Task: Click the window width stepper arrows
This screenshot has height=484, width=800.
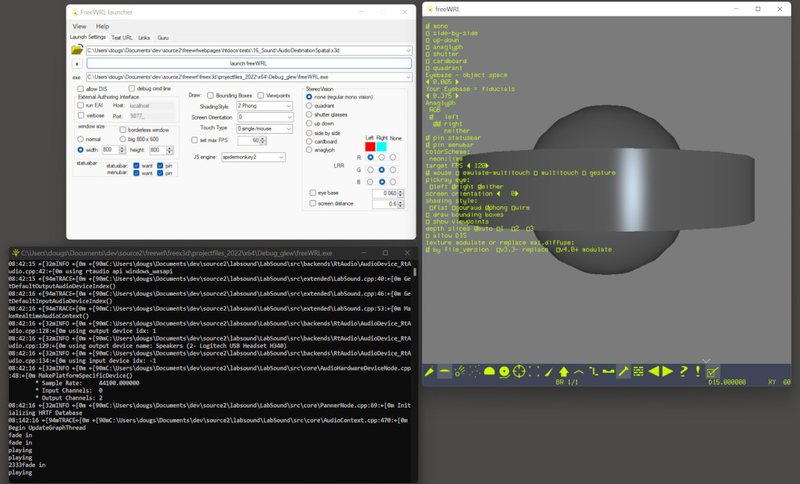Action: (122, 150)
